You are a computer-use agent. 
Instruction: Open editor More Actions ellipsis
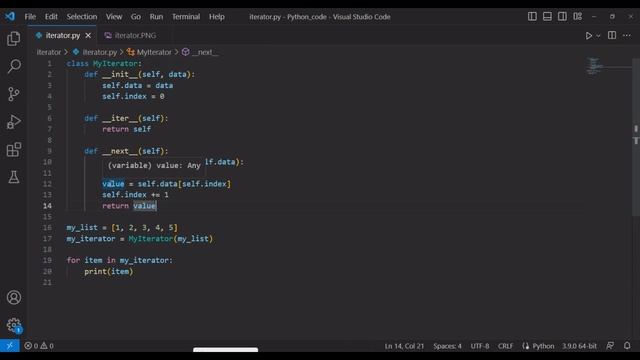click(627, 36)
